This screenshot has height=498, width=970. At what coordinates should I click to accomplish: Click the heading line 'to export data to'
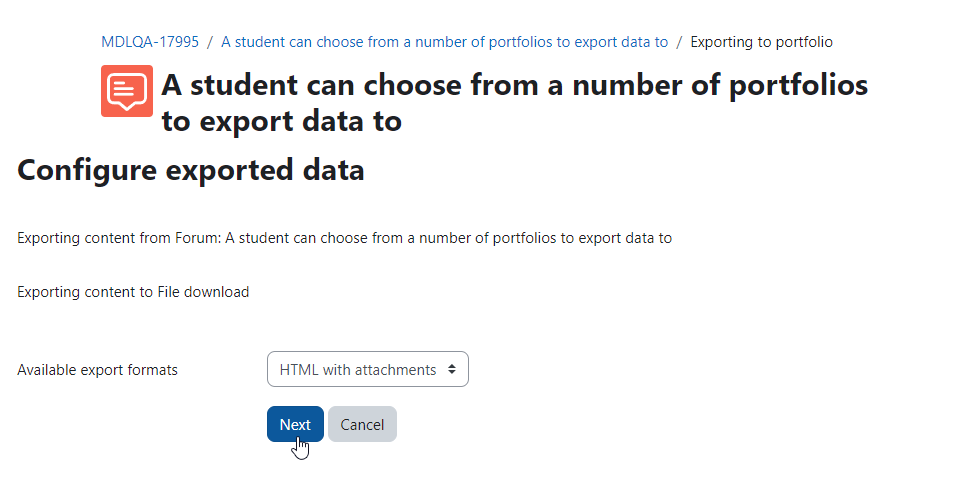(281, 121)
